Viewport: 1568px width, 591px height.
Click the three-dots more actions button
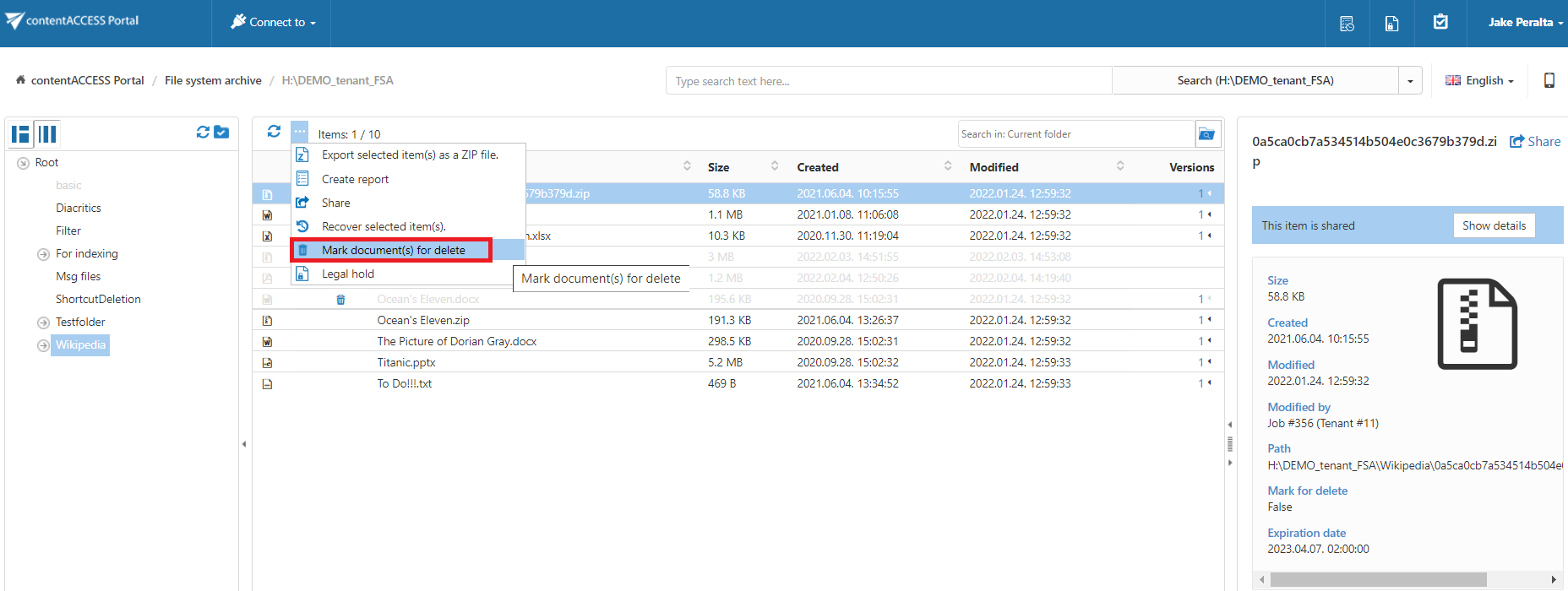pyautogui.click(x=300, y=132)
